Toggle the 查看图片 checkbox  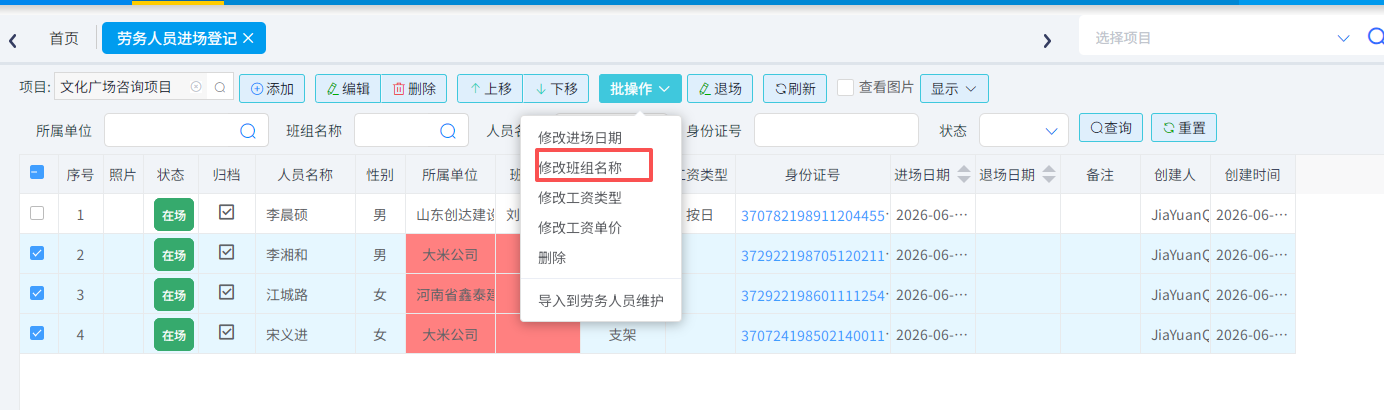point(845,87)
